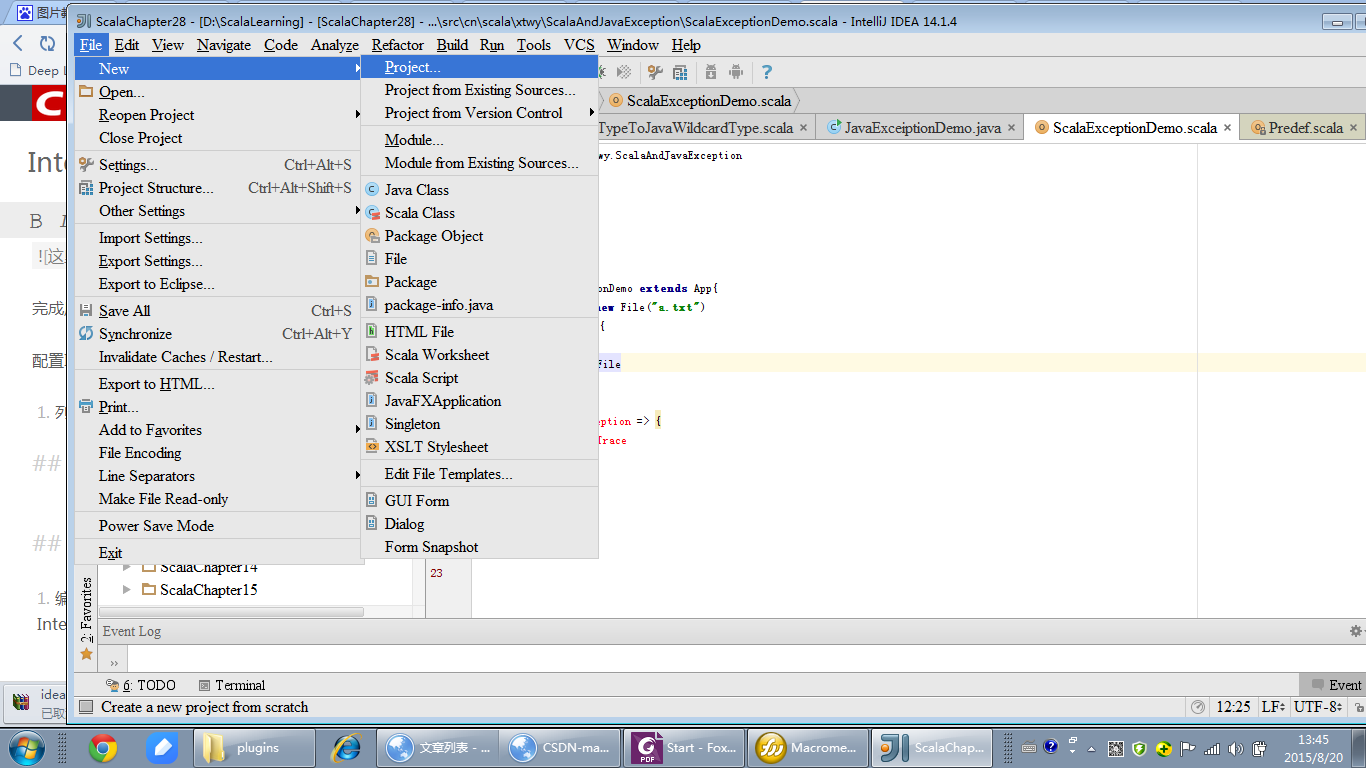Expand the Add to Favorites submenu
This screenshot has width=1366, height=768.
(x=218, y=430)
